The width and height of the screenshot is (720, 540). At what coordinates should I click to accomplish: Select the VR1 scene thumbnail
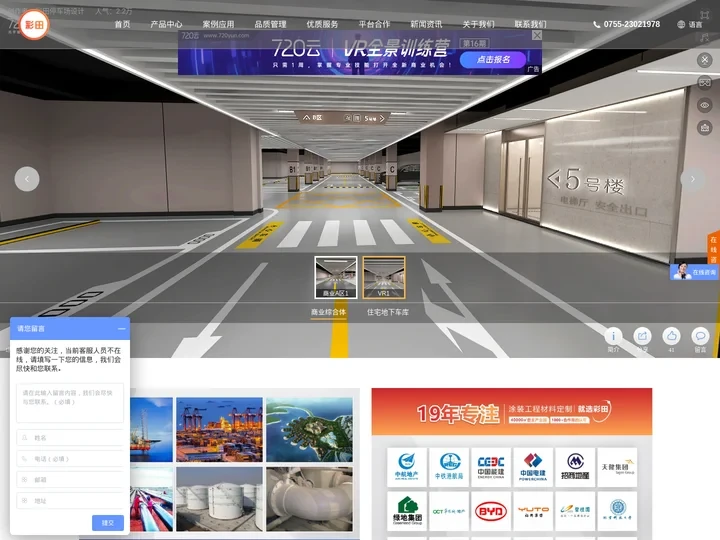click(x=384, y=277)
